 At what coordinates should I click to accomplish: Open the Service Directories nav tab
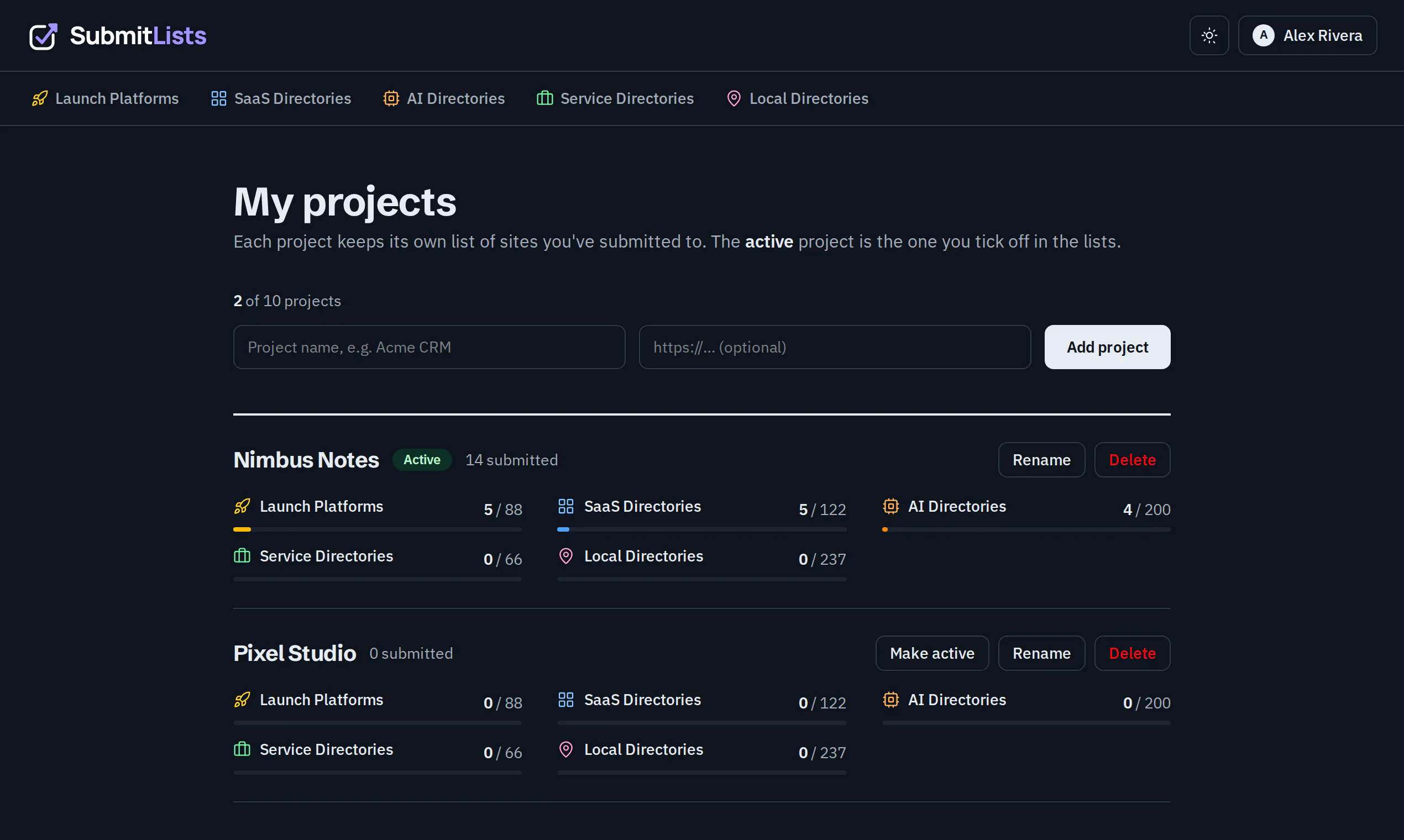point(615,98)
